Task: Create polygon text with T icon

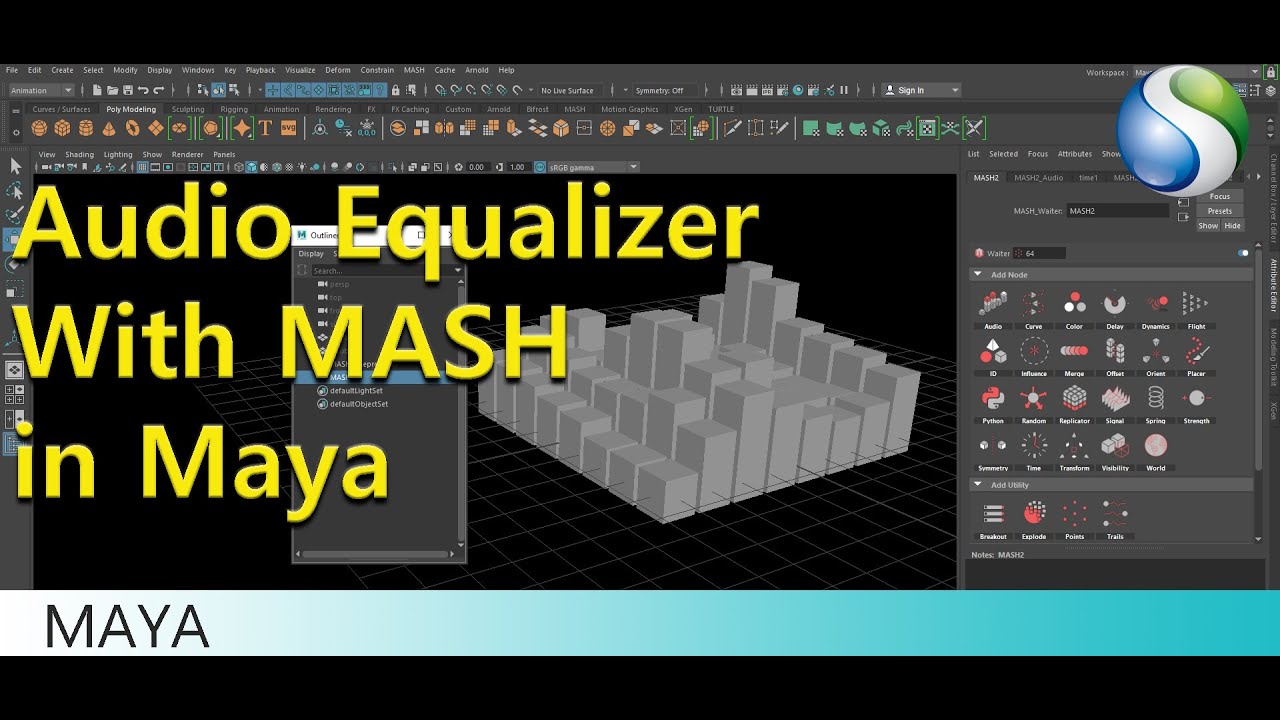Action: click(265, 128)
